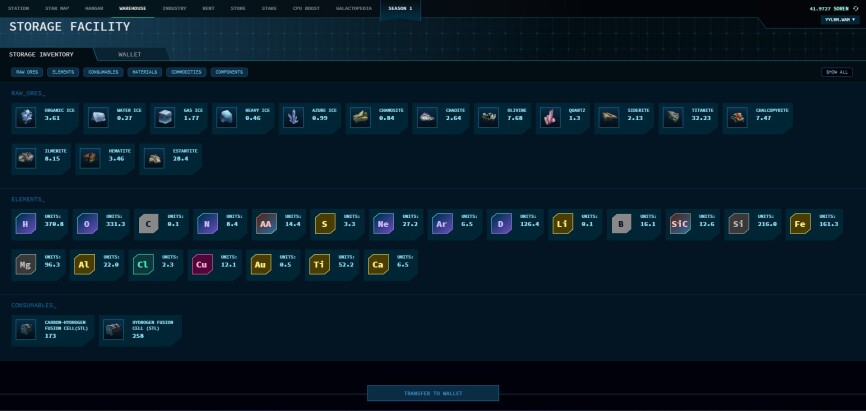
Task: Select the Copper (Cu) element icon
Action: click(x=202, y=265)
